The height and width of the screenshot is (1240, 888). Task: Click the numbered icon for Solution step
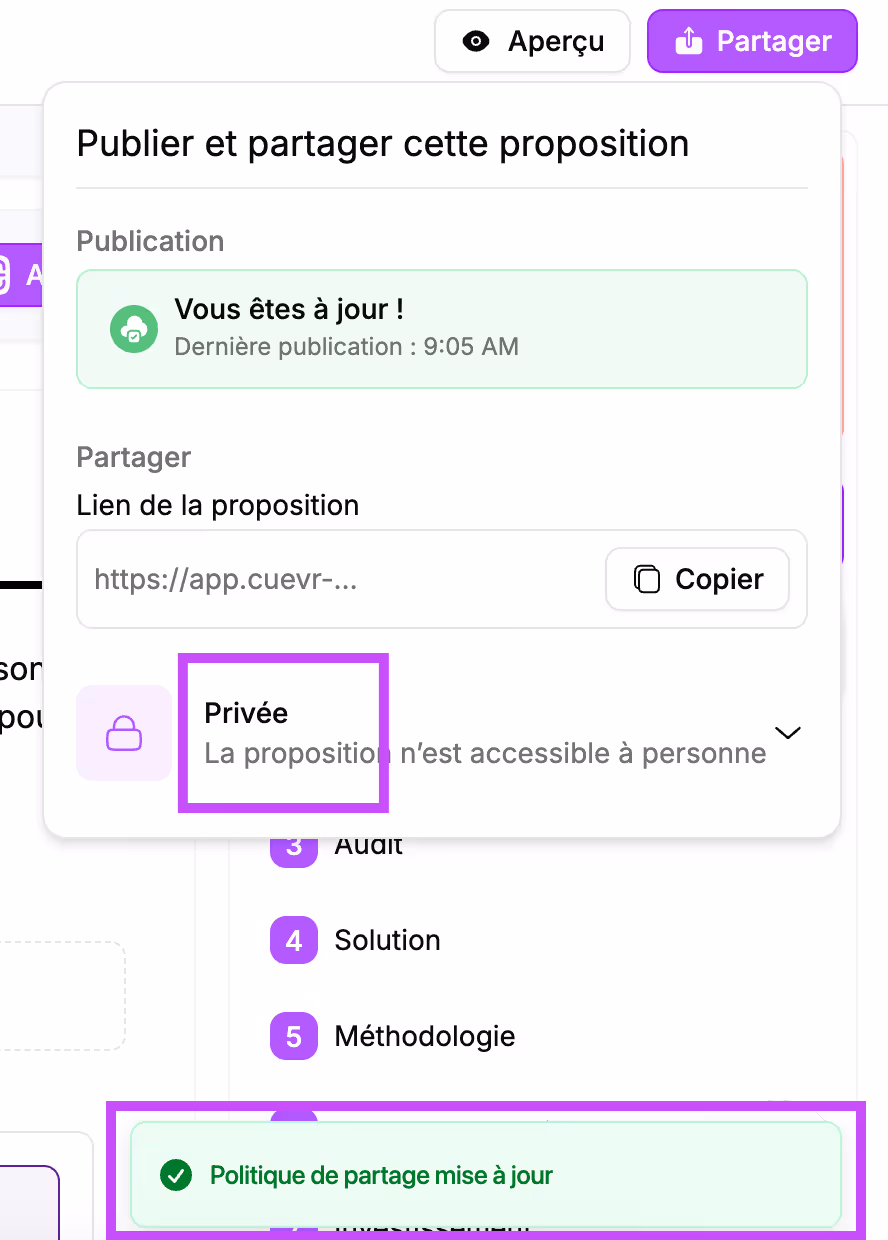pyautogui.click(x=293, y=939)
